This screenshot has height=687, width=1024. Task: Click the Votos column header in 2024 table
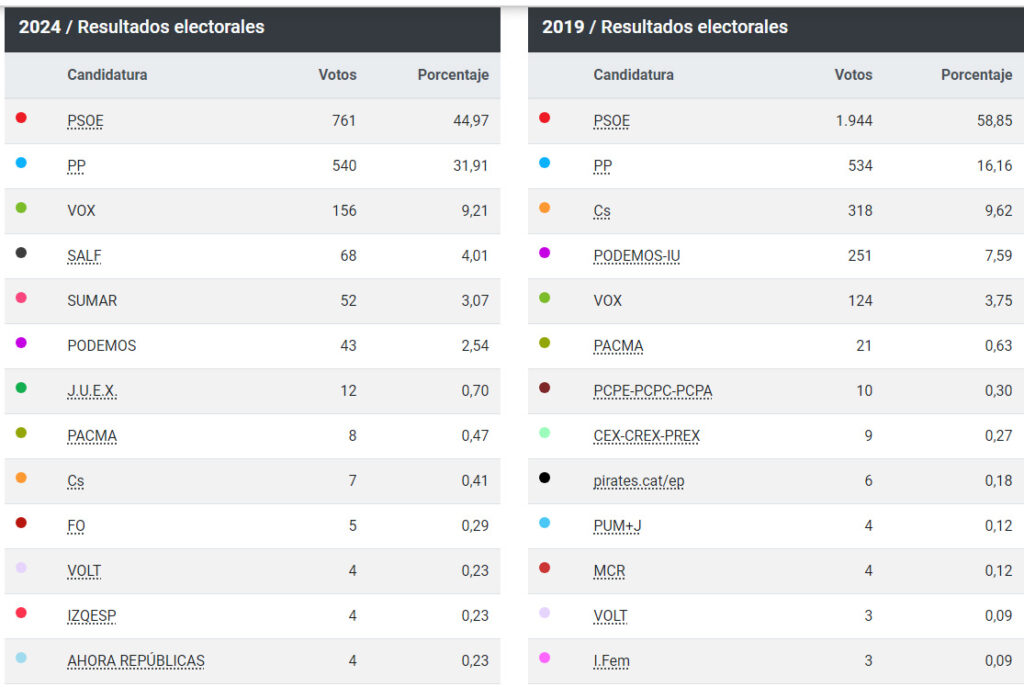[x=337, y=75]
